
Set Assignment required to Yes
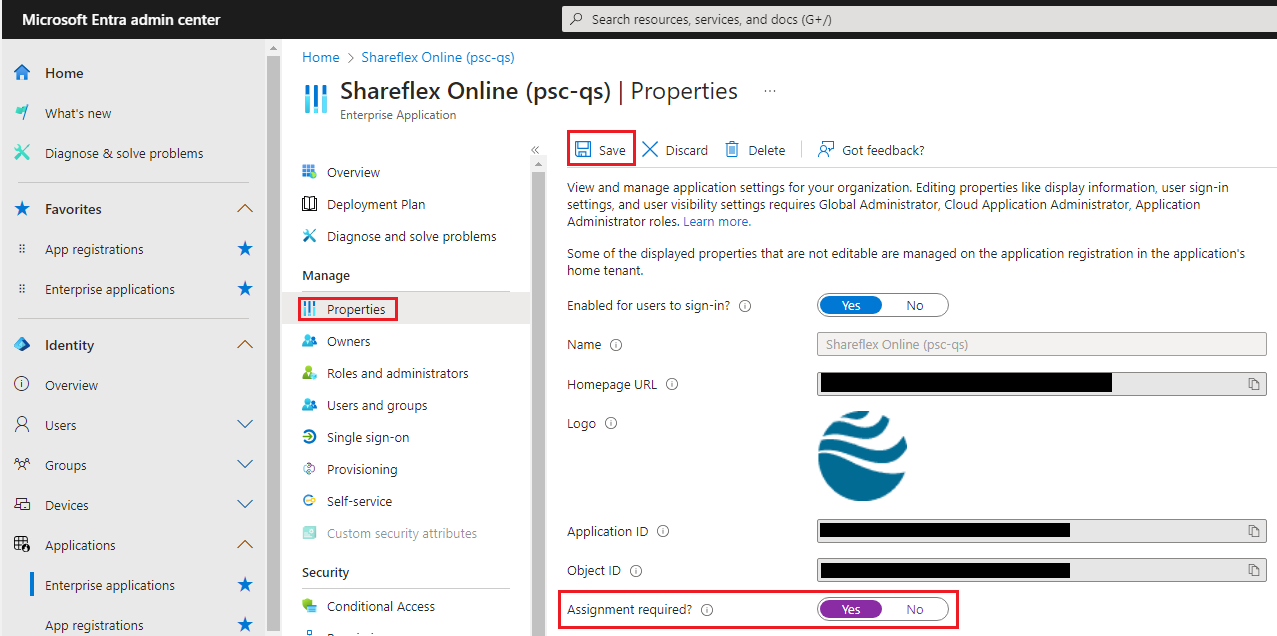click(851, 609)
